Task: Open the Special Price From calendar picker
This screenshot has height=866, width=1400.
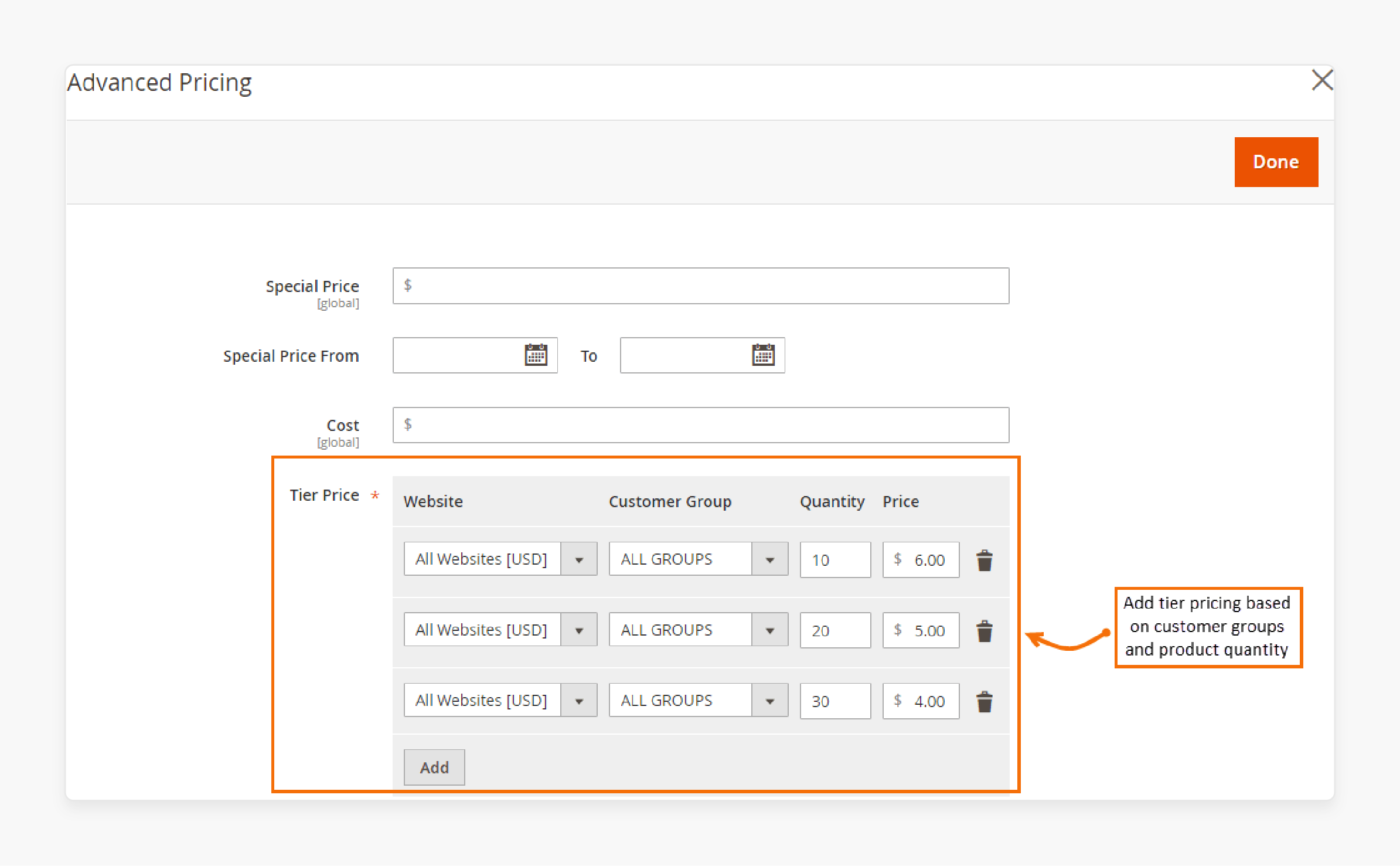Action: 536,355
